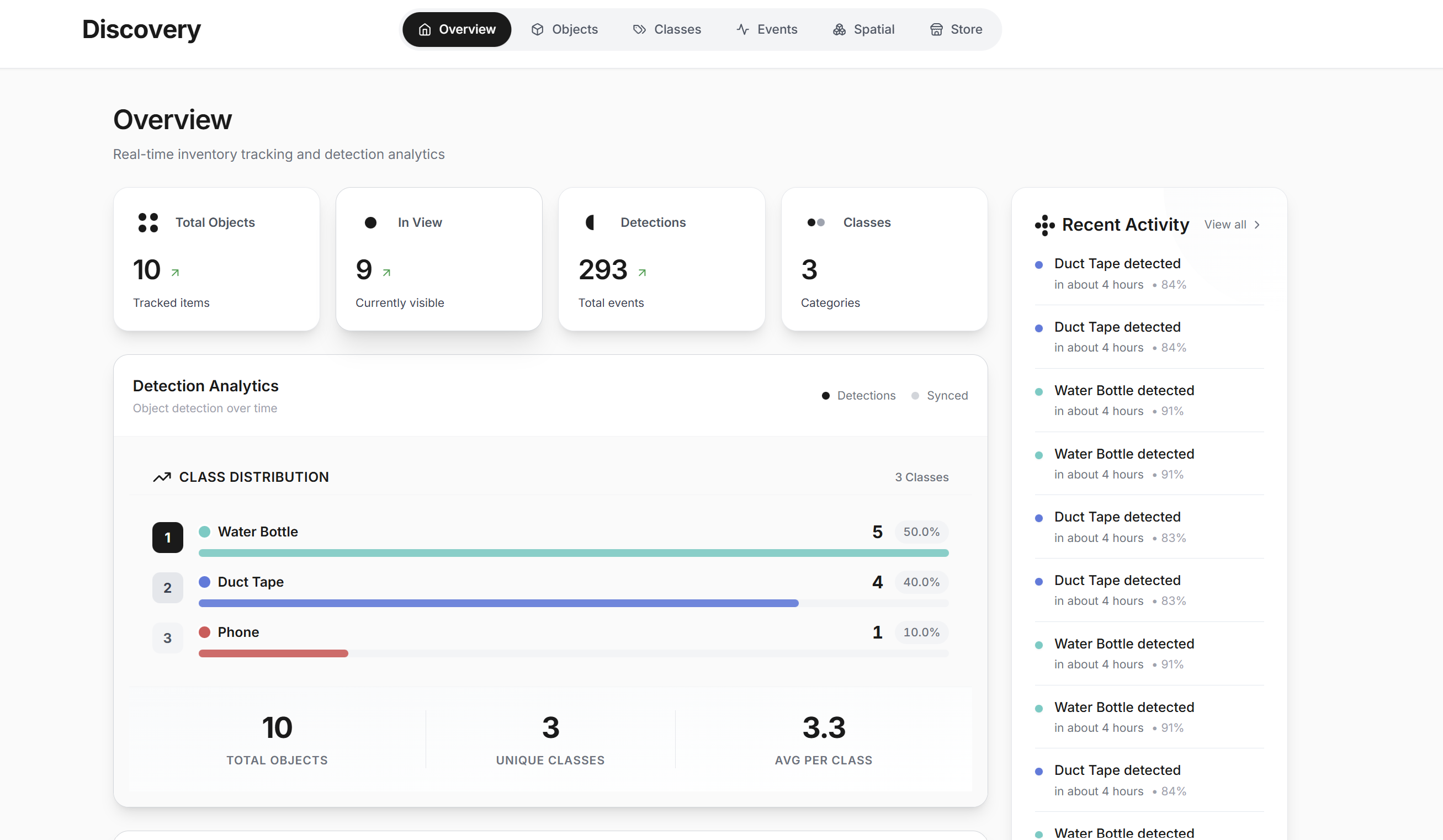Click the four-dot Total Objects icon
This screenshot has width=1443, height=840.
(148, 222)
